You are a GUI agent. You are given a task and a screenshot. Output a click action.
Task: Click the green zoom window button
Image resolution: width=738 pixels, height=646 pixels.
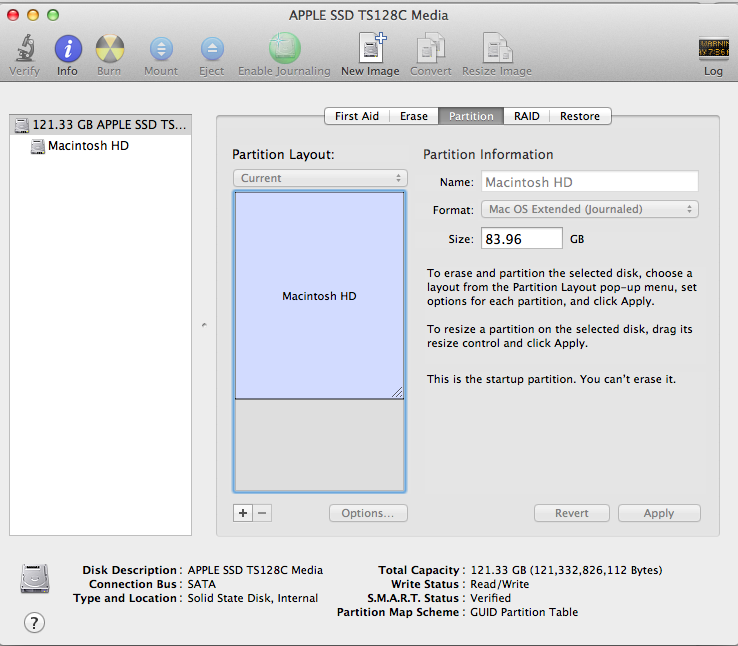53,15
